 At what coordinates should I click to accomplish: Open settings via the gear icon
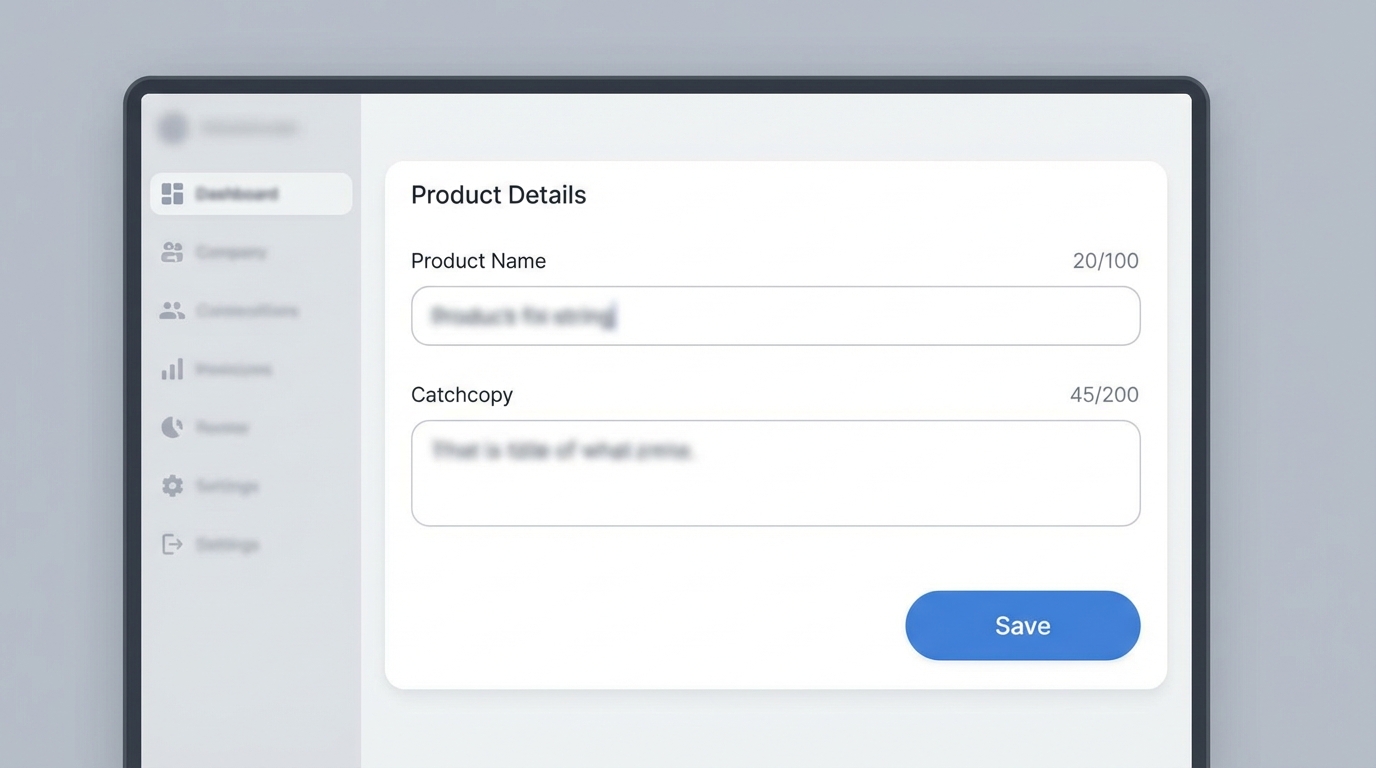pyautogui.click(x=172, y=486)
